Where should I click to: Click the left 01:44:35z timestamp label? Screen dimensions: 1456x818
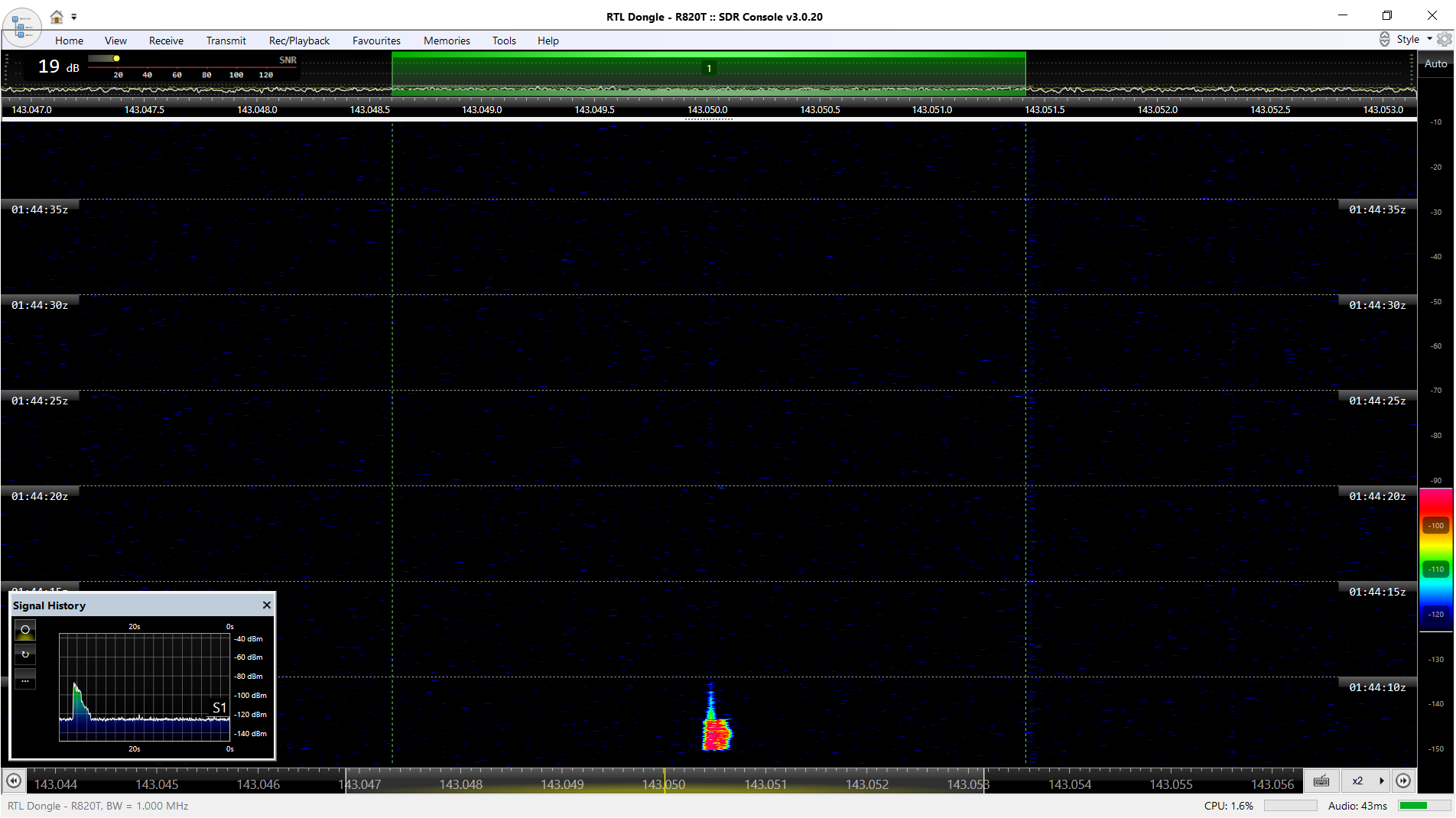click(40, 209)
